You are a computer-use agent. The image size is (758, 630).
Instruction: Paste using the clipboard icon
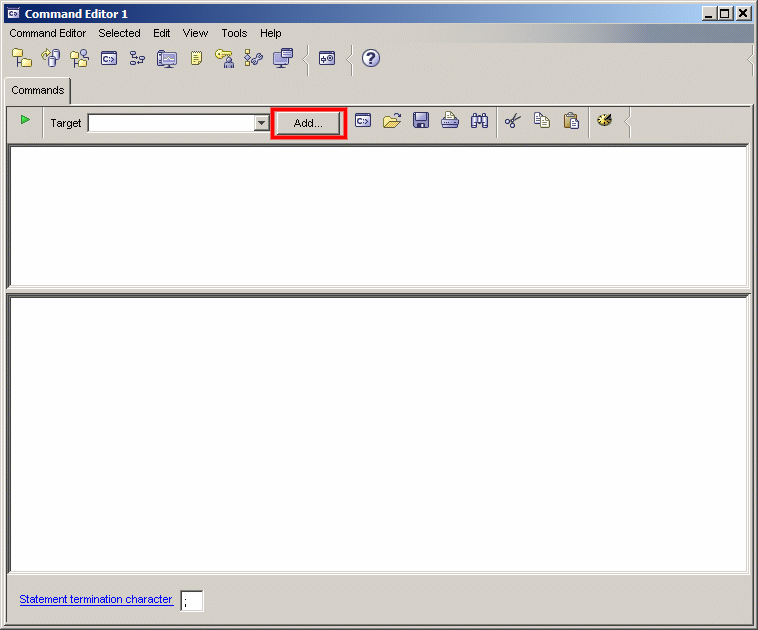tap(571, 120)
